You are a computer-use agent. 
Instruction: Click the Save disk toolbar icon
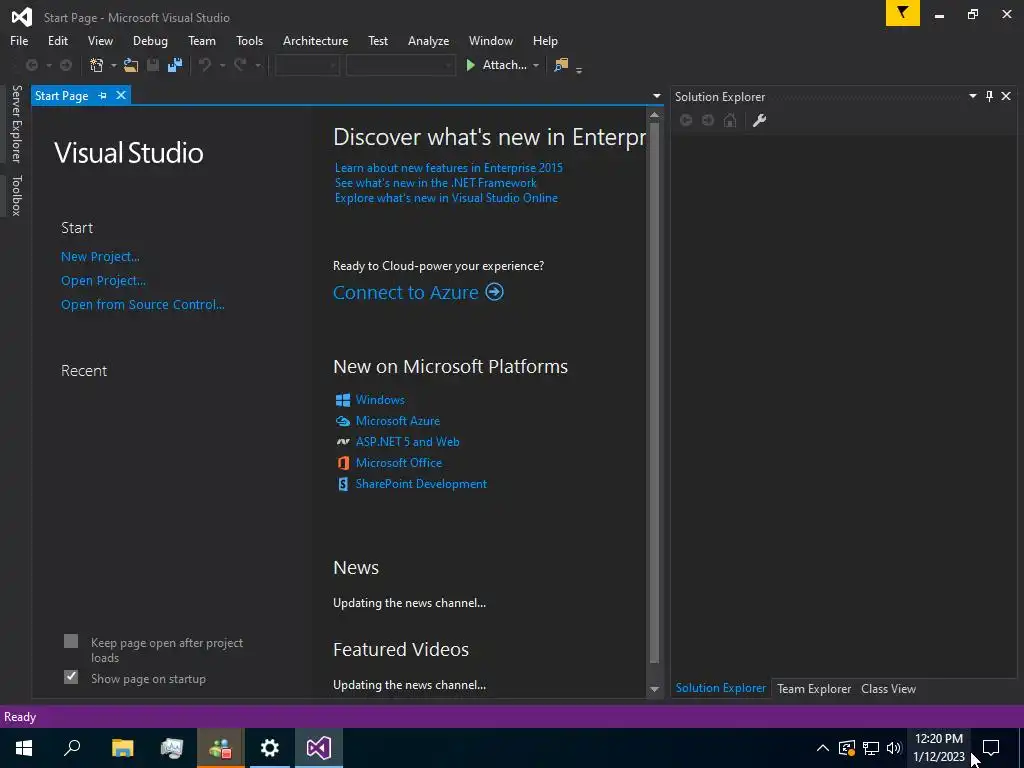tap(153, 65)
